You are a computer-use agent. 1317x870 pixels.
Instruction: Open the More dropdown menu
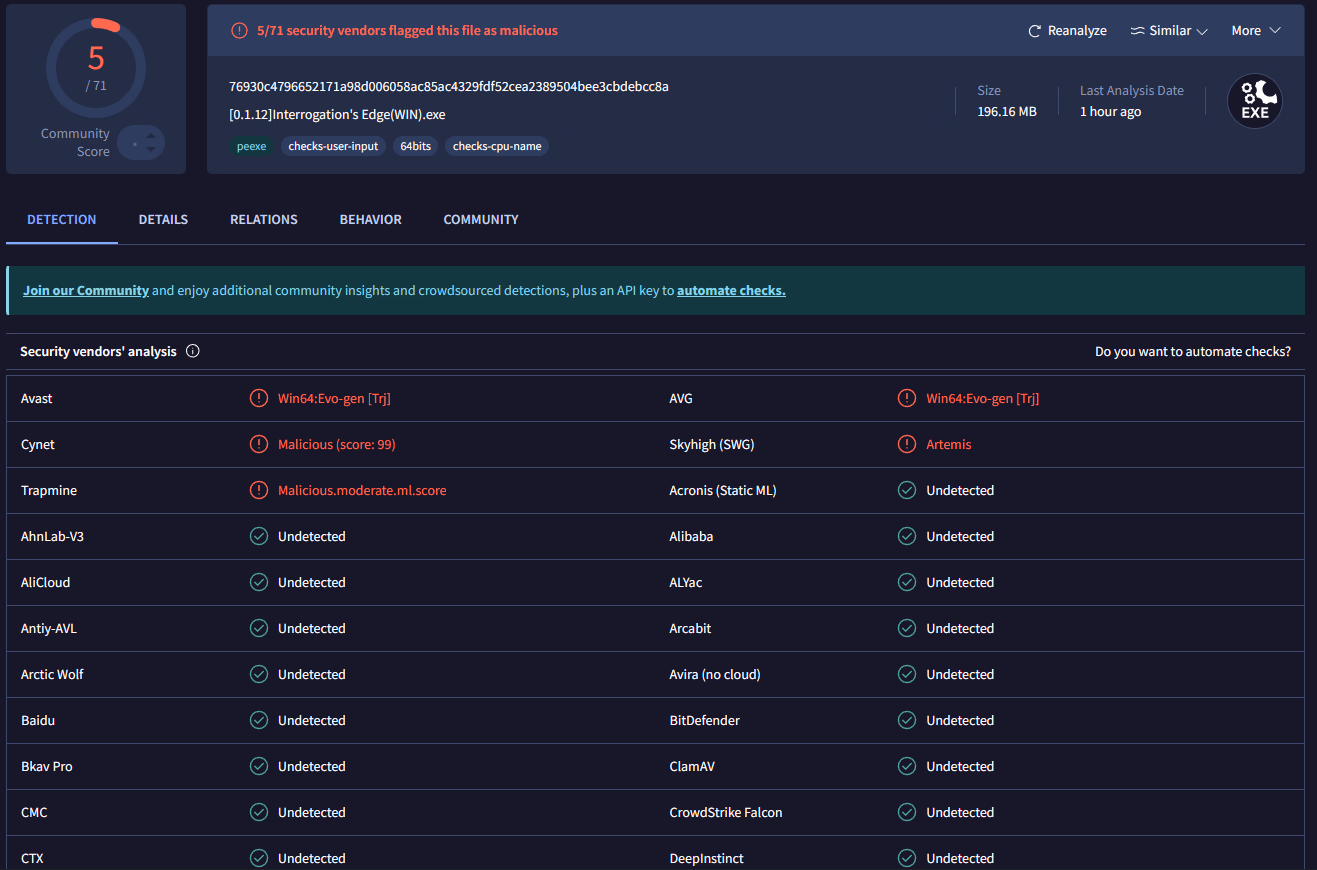[1255, 31]
